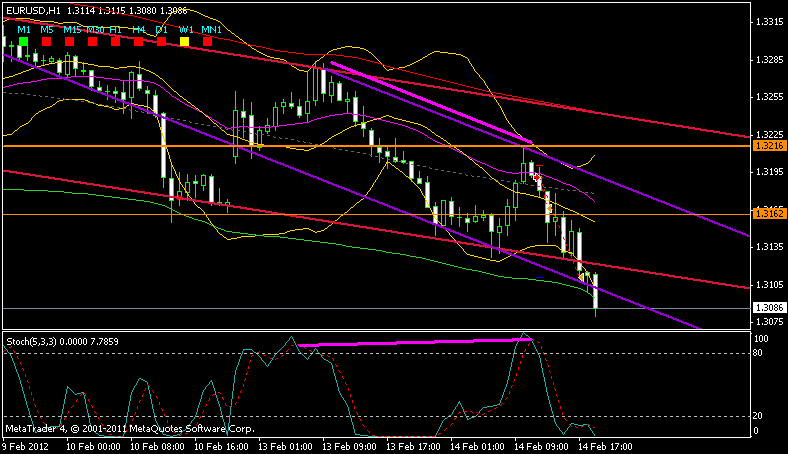Screen dimensions: 788x454
Task: Select the orange horizontal line at 1.3162
Action: coord(377,215)
